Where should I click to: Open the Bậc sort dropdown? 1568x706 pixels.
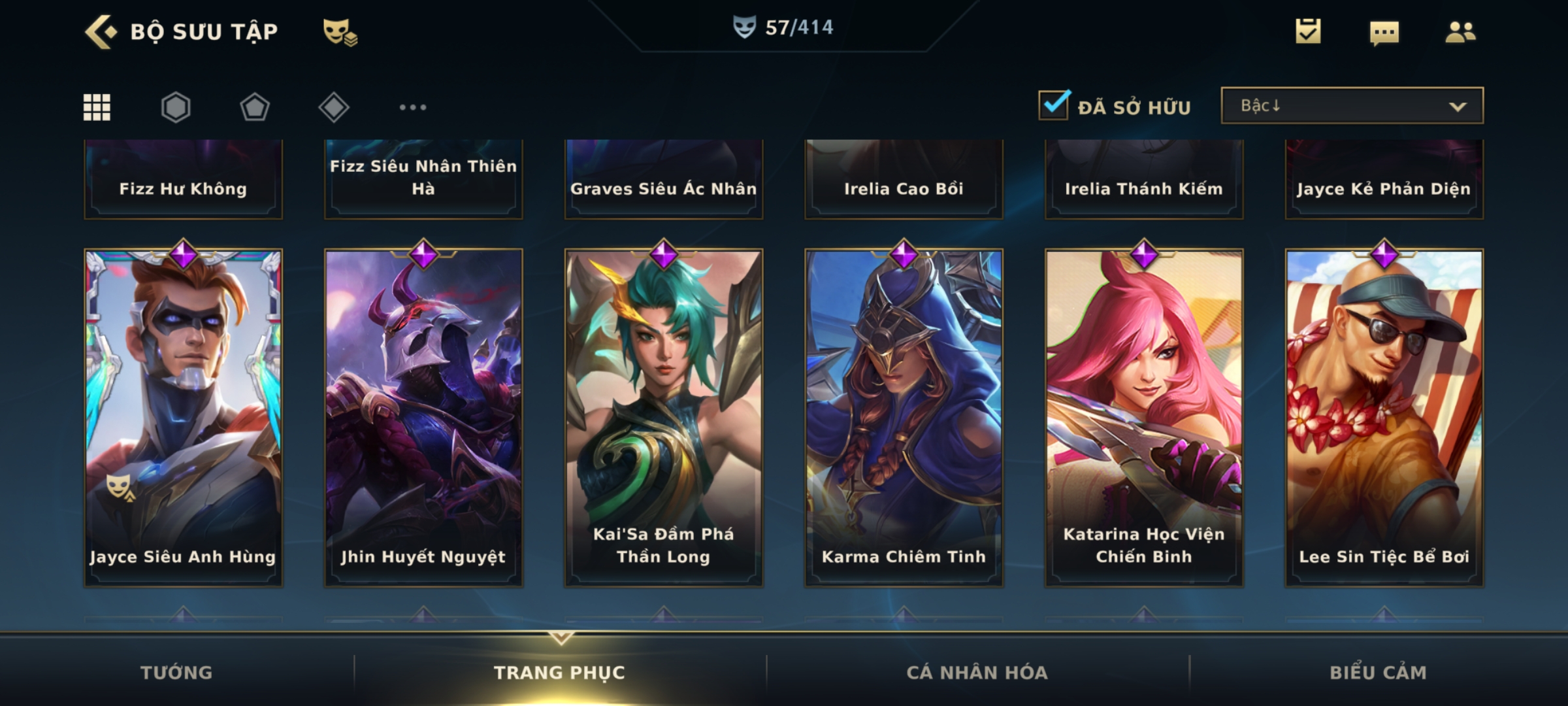point(1352,105)
